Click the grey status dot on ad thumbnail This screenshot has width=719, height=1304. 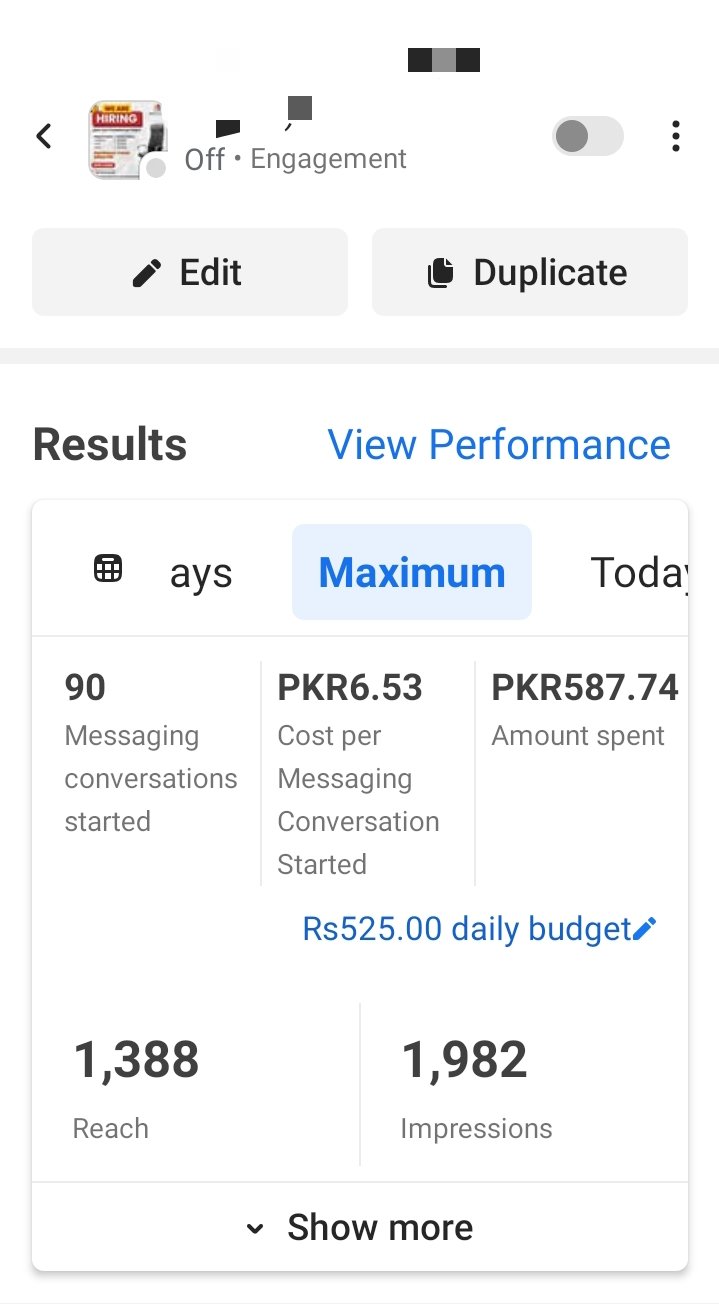[x=156, y=168]
